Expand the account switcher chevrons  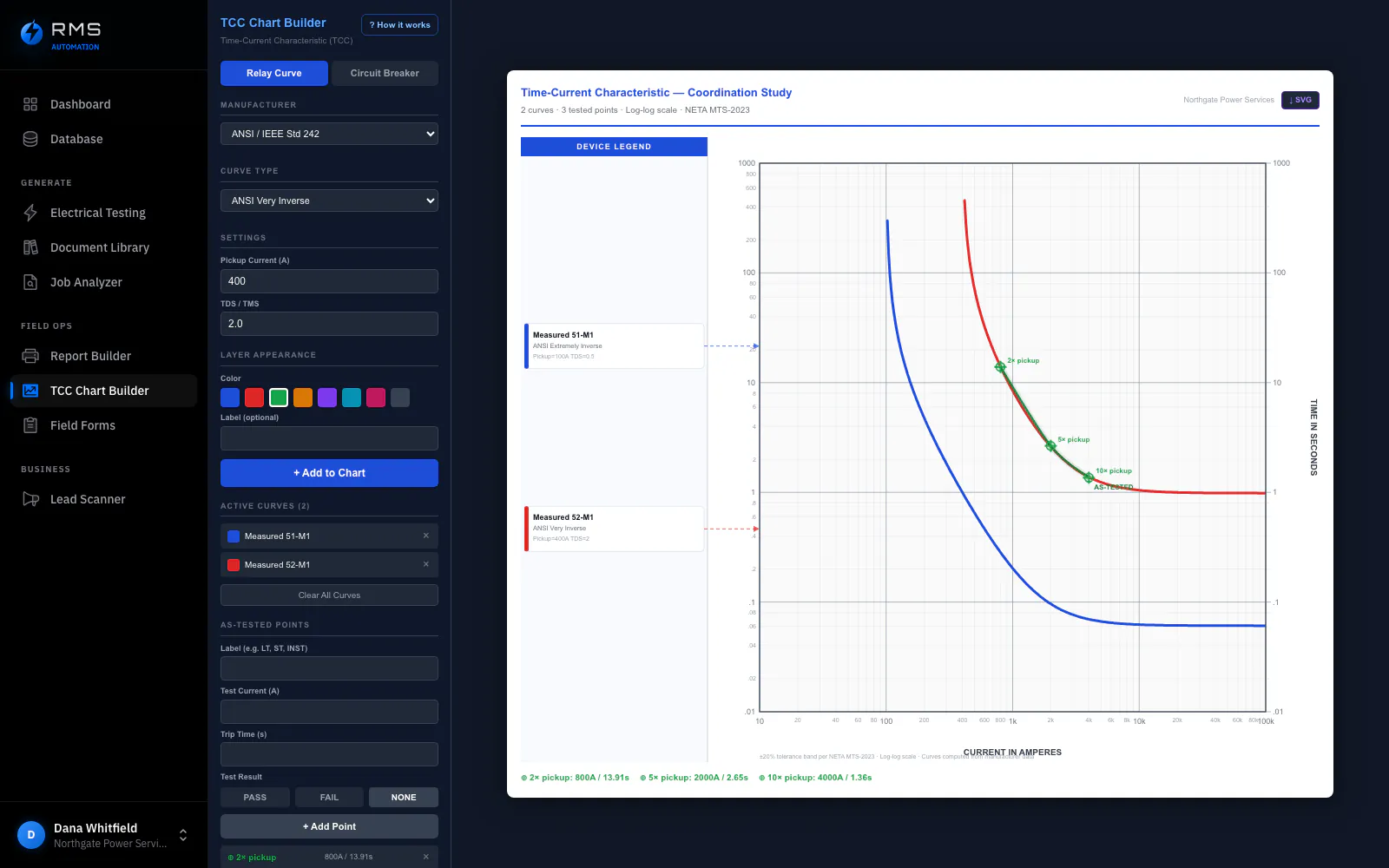tap(183, 835)
